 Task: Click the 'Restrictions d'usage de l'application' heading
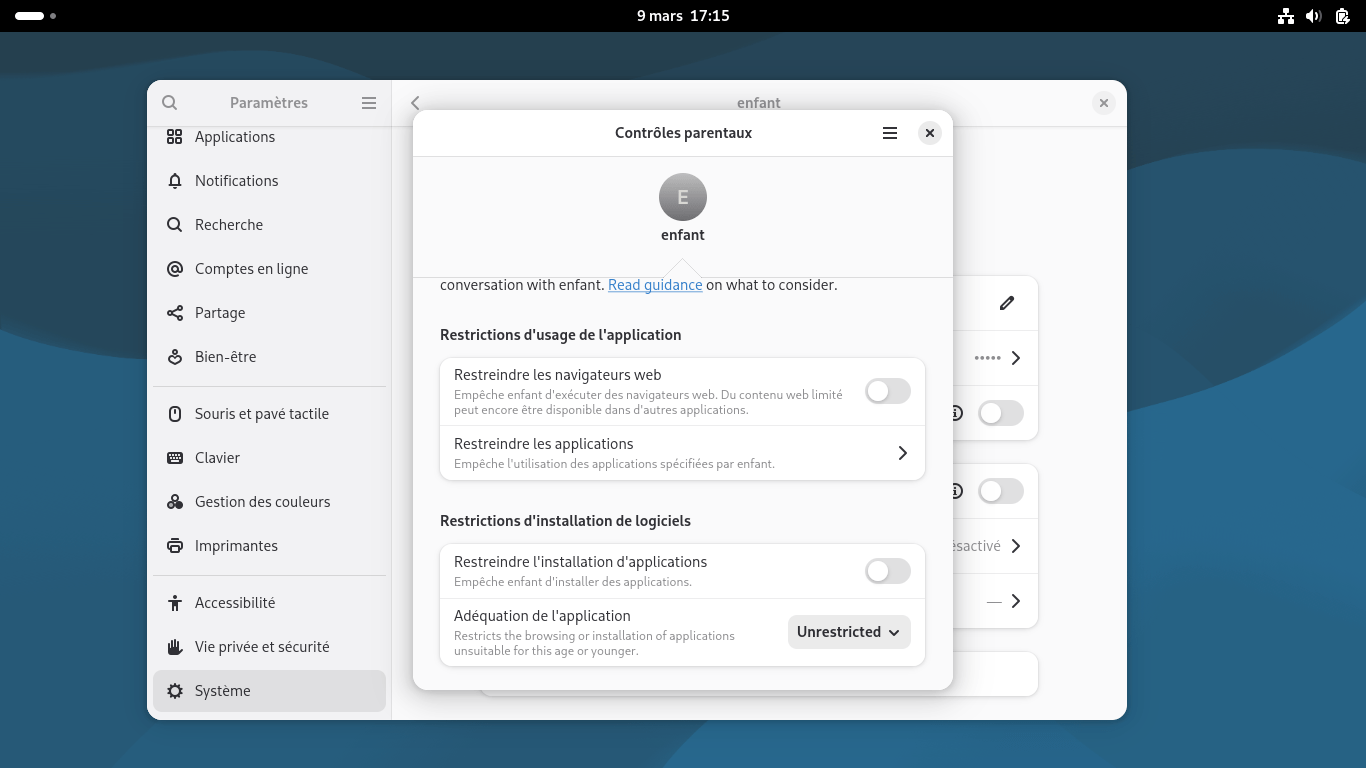(x=561, y=335)
